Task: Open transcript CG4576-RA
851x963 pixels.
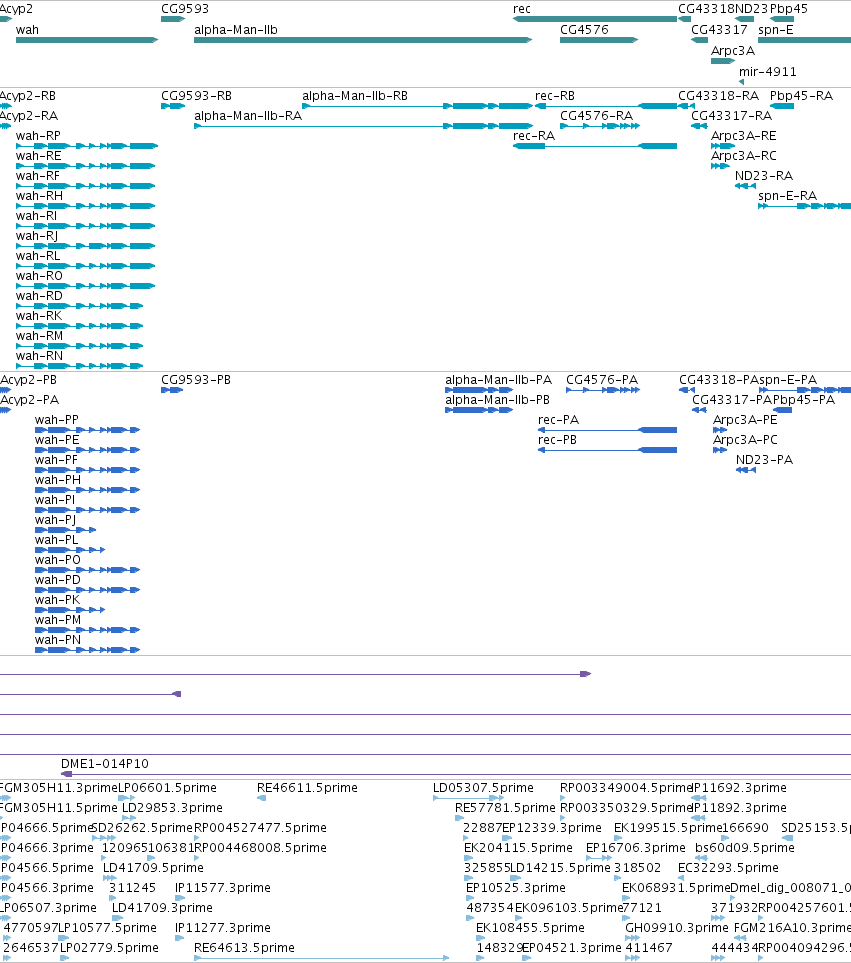Action: pos(600,126)
